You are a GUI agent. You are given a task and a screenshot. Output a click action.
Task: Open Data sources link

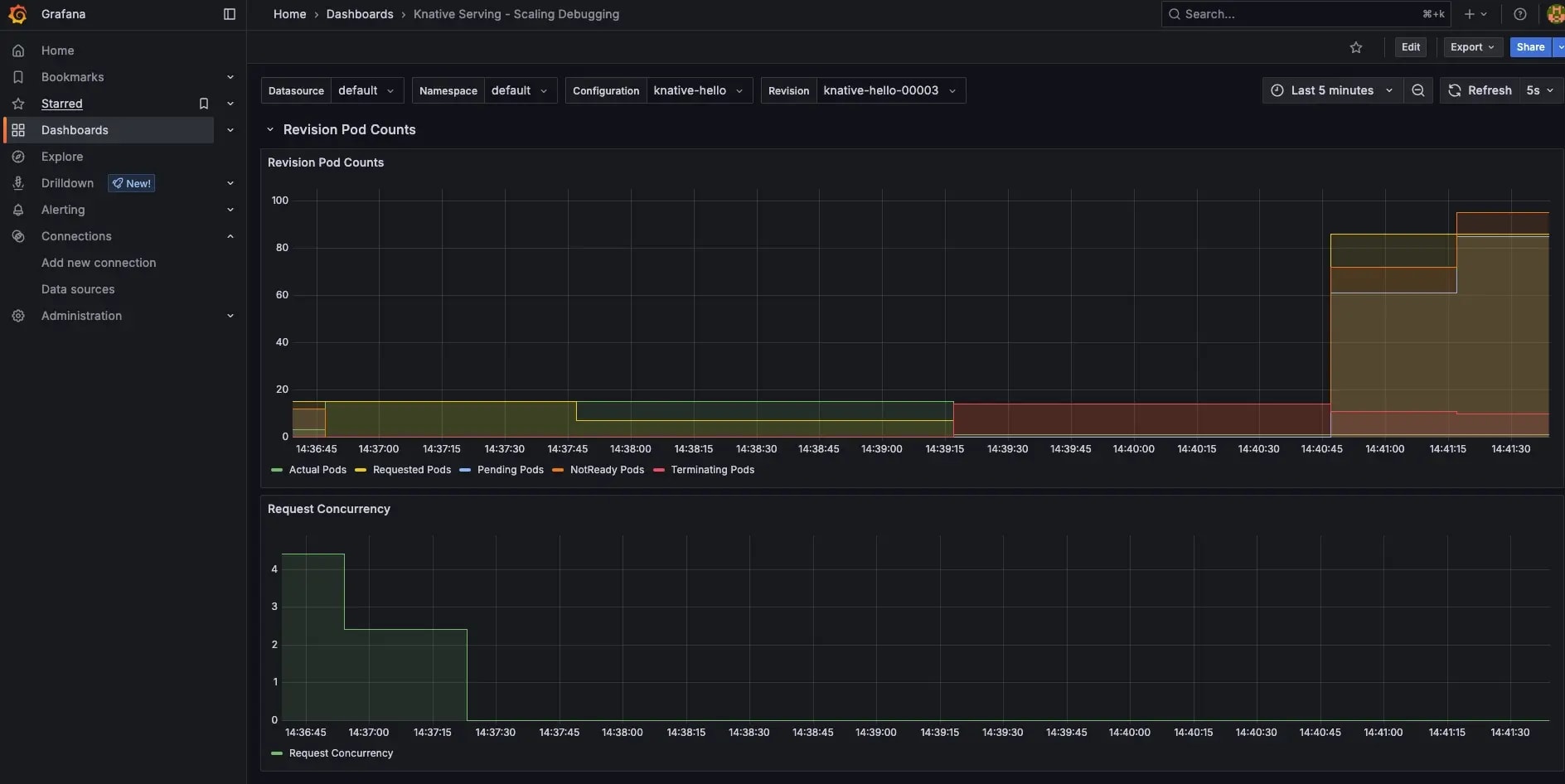78,289
